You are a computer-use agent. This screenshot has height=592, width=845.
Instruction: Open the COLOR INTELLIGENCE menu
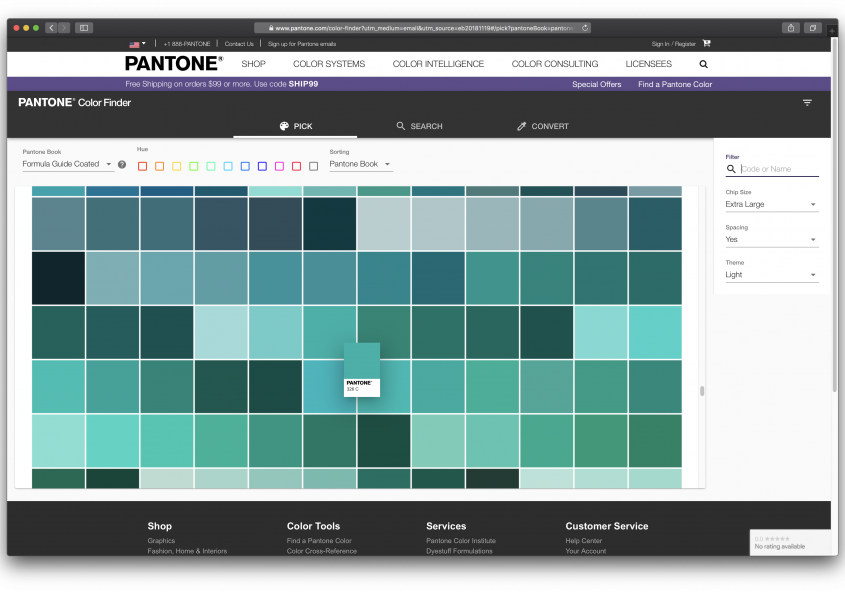[x=438, y=64]
